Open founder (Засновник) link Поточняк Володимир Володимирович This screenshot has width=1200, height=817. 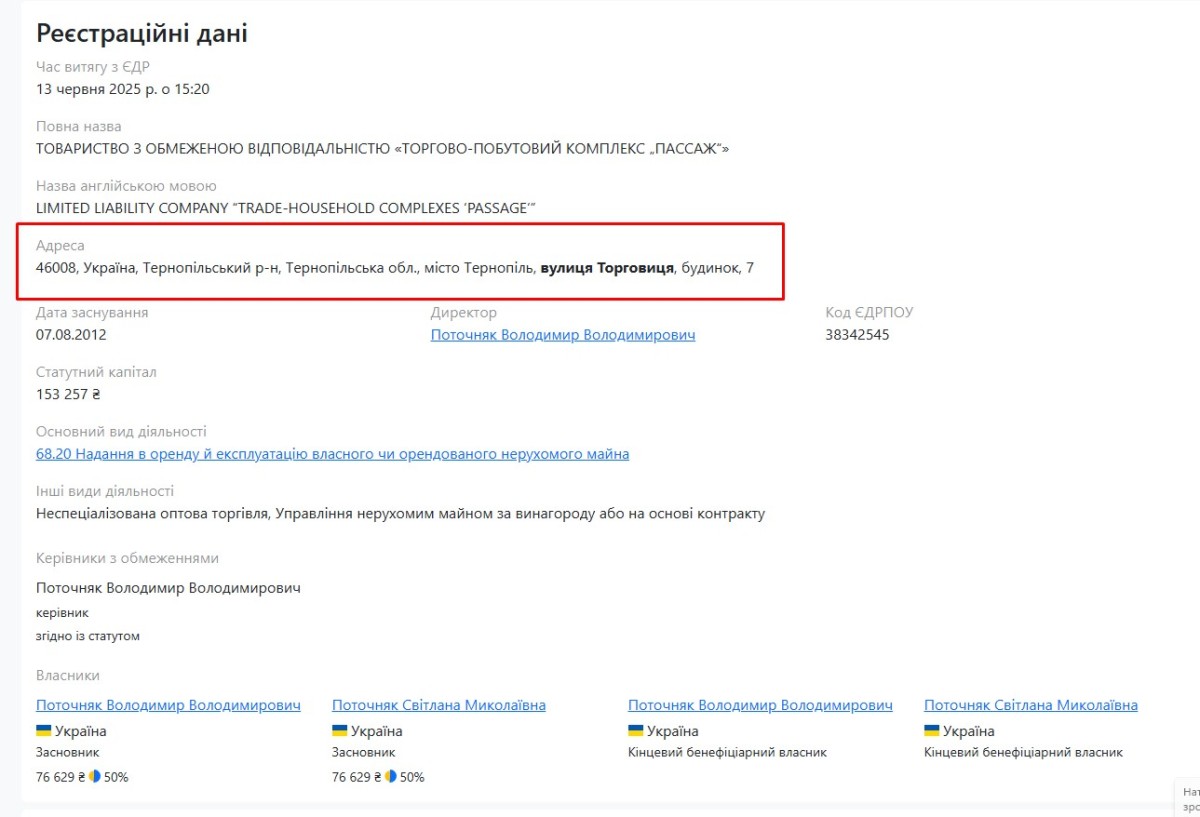[168, 705]
